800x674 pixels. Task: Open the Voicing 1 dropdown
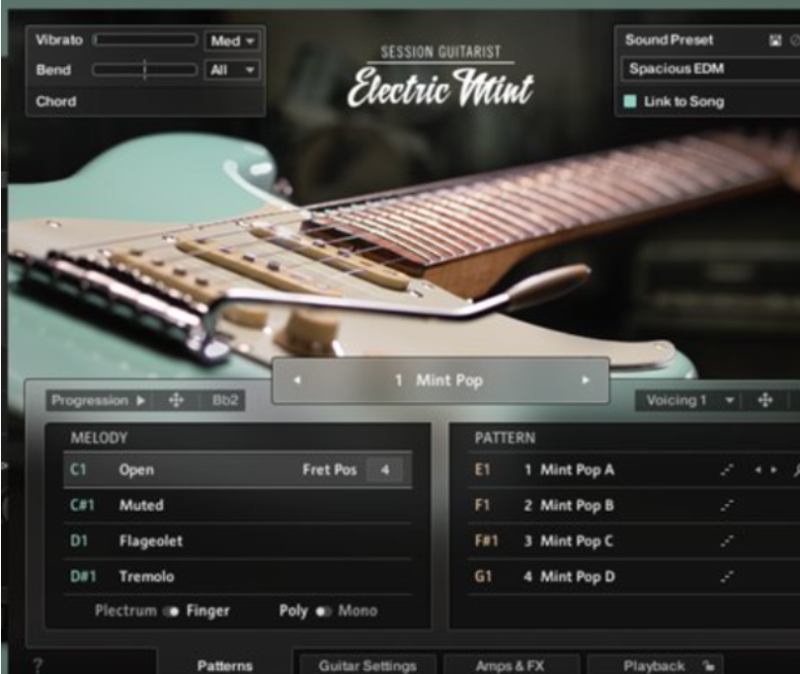(x=690, y=401)
